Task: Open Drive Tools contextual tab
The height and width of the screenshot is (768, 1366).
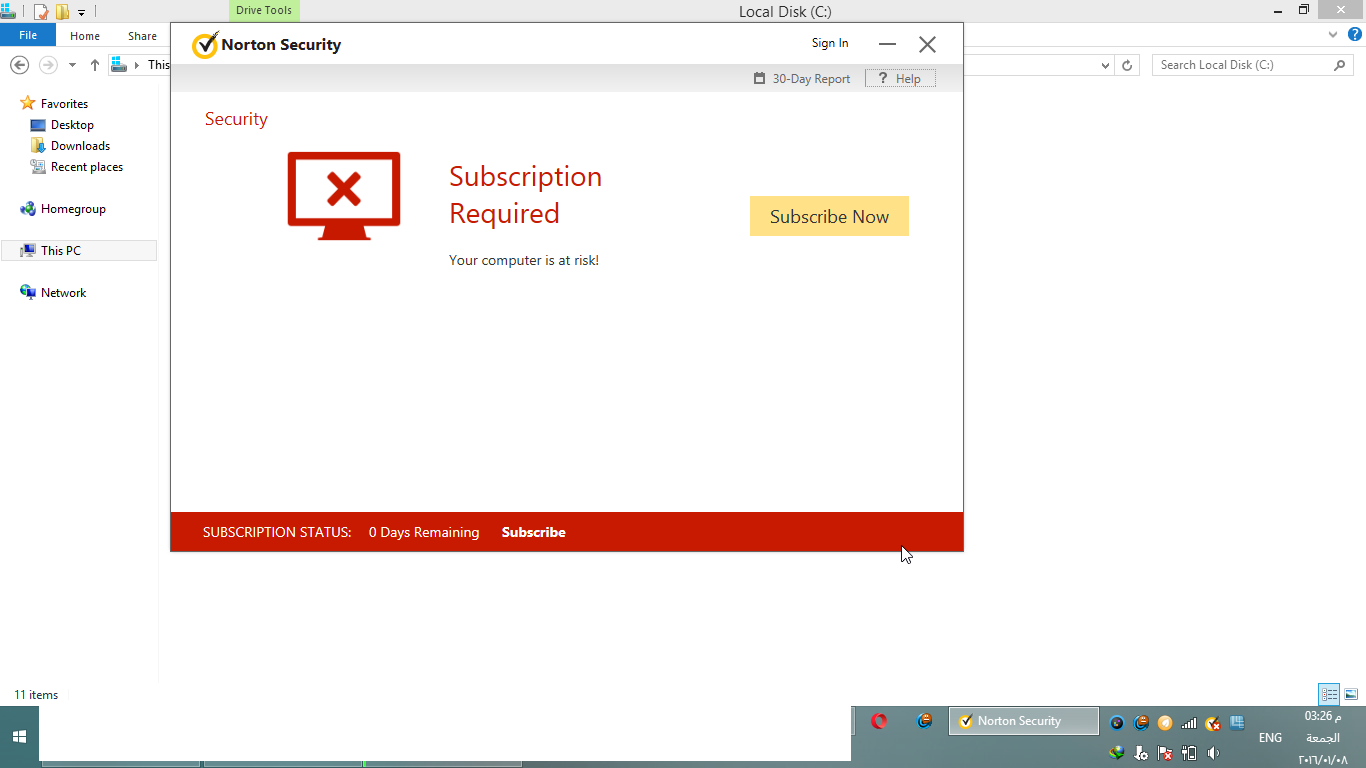Action: click(x=264, y=11)
